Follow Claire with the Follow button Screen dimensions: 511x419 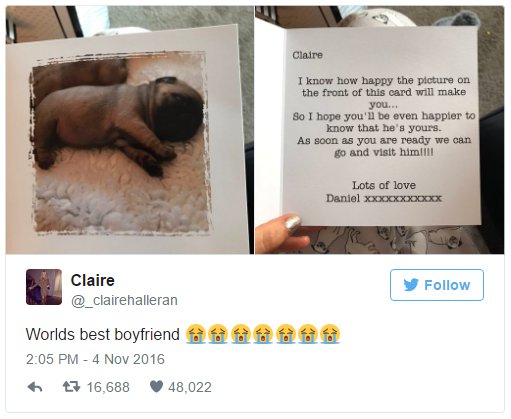(437, 285)
